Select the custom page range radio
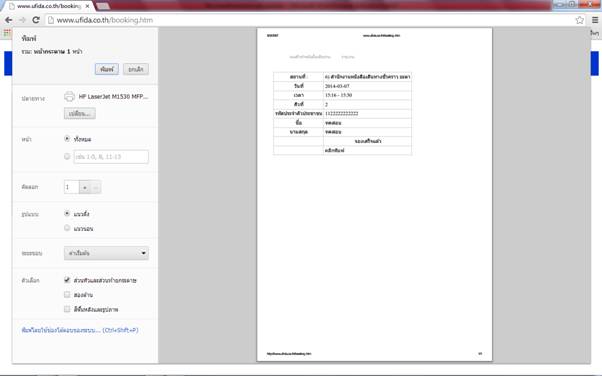 (x=67, y=156)
